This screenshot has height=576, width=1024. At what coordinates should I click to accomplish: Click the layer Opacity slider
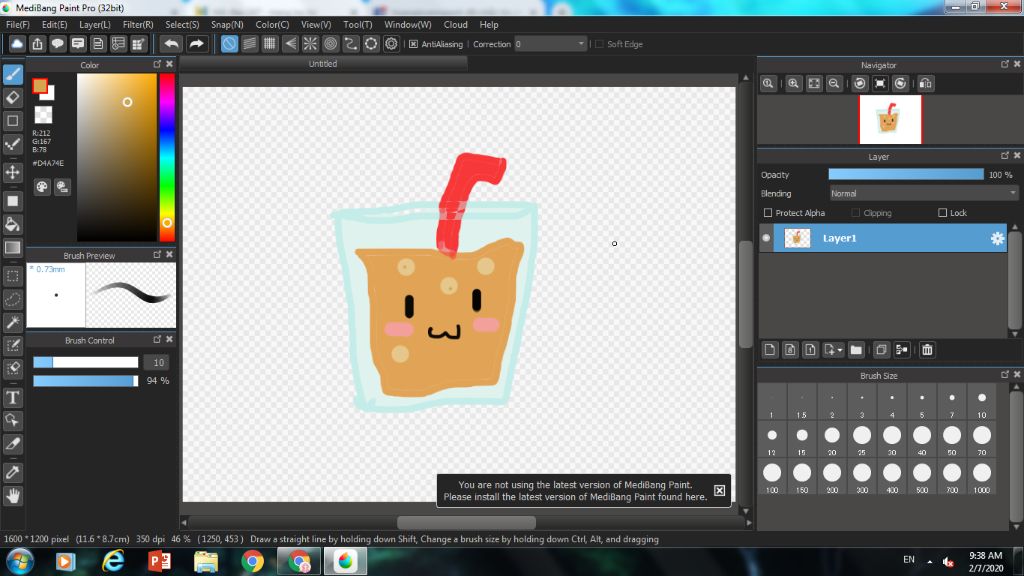click(906, 174)
